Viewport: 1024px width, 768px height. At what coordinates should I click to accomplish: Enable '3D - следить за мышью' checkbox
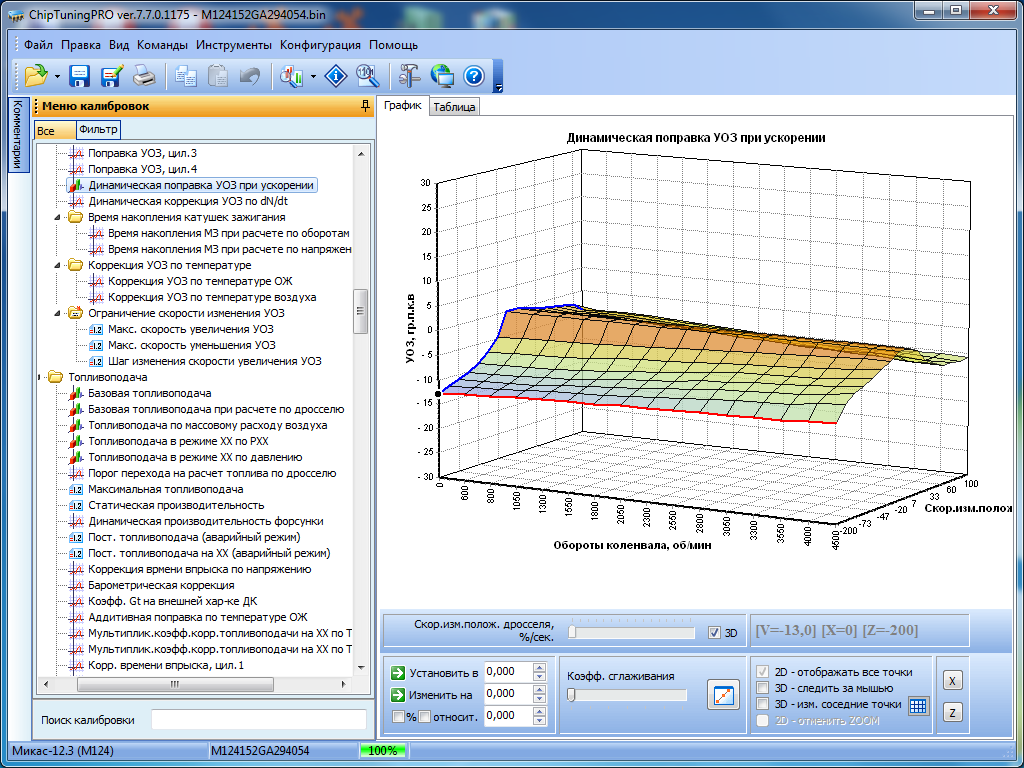(764, 688)
